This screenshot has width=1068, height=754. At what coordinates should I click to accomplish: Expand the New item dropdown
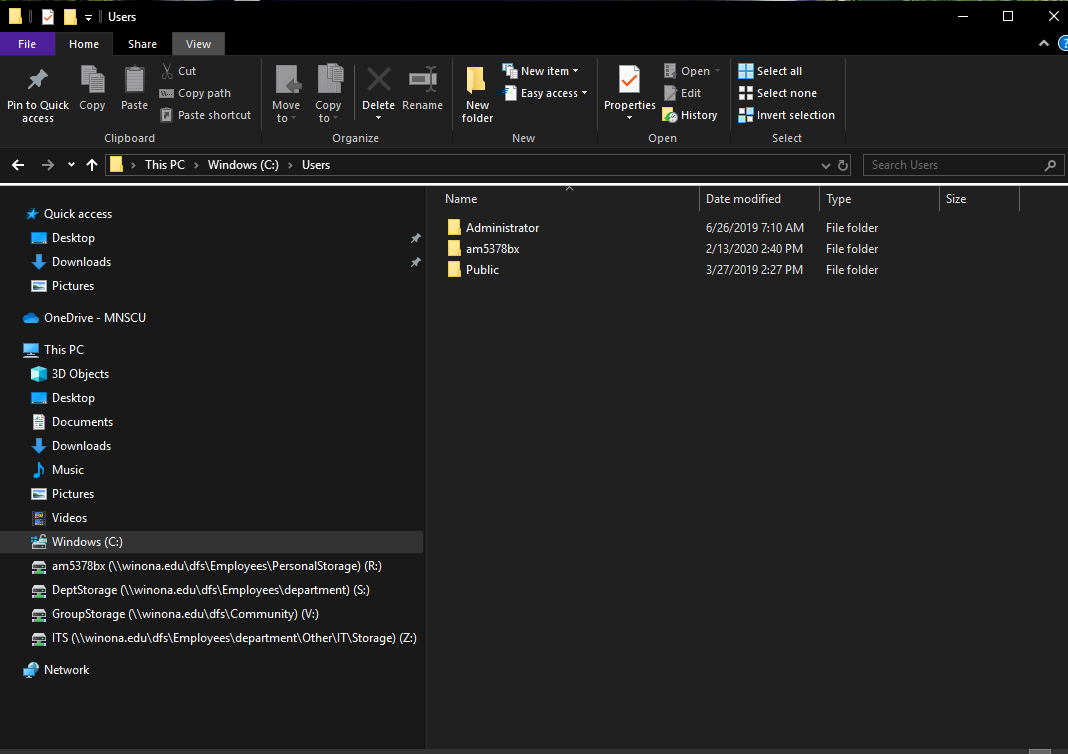click(541, 71)
